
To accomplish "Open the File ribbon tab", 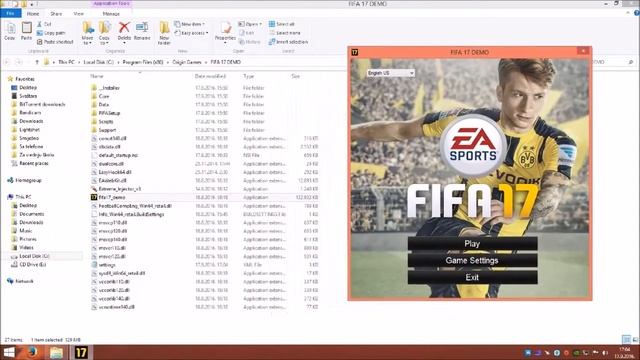I will [x=11, y=13].
